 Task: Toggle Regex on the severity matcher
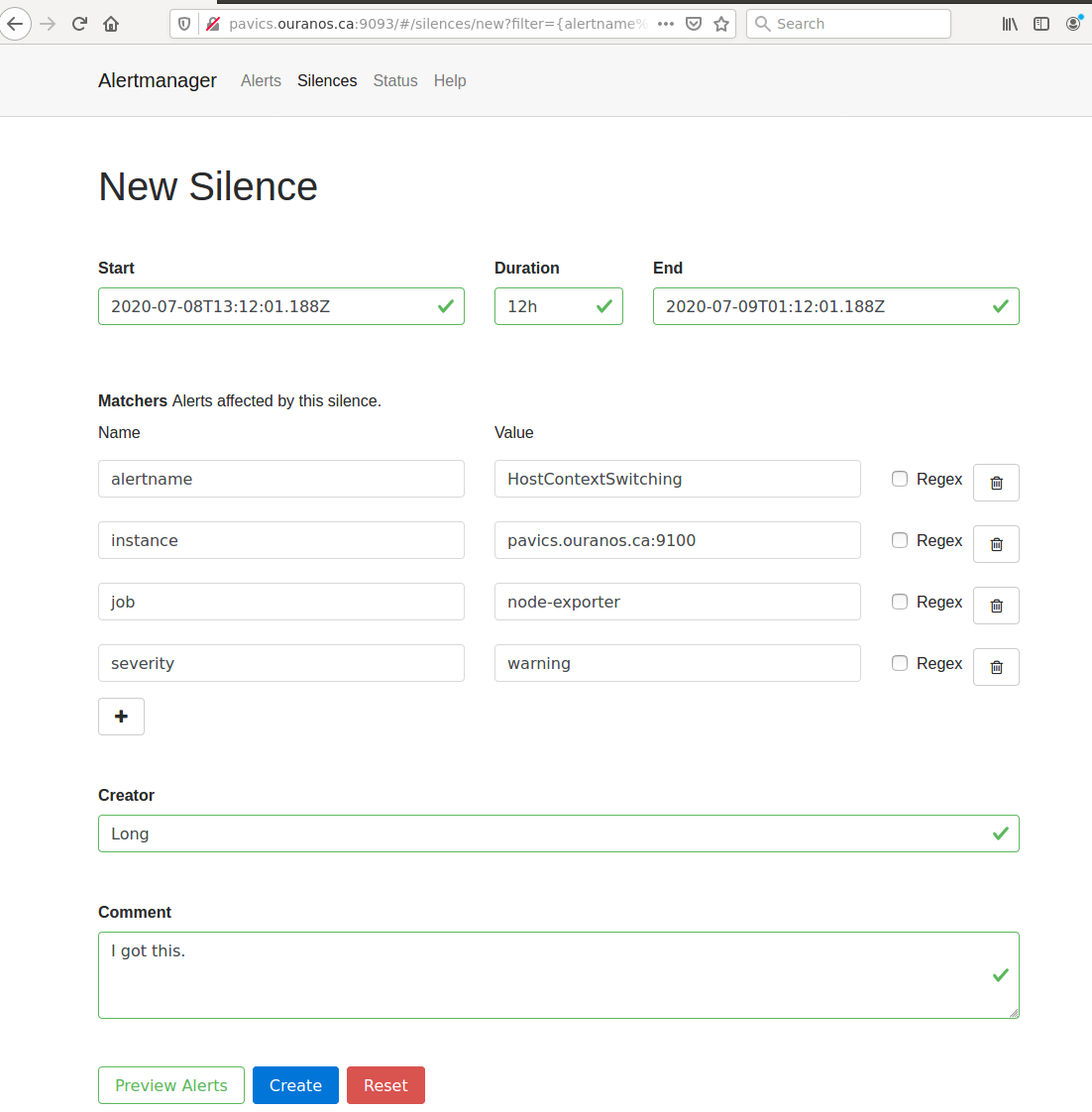900,663
